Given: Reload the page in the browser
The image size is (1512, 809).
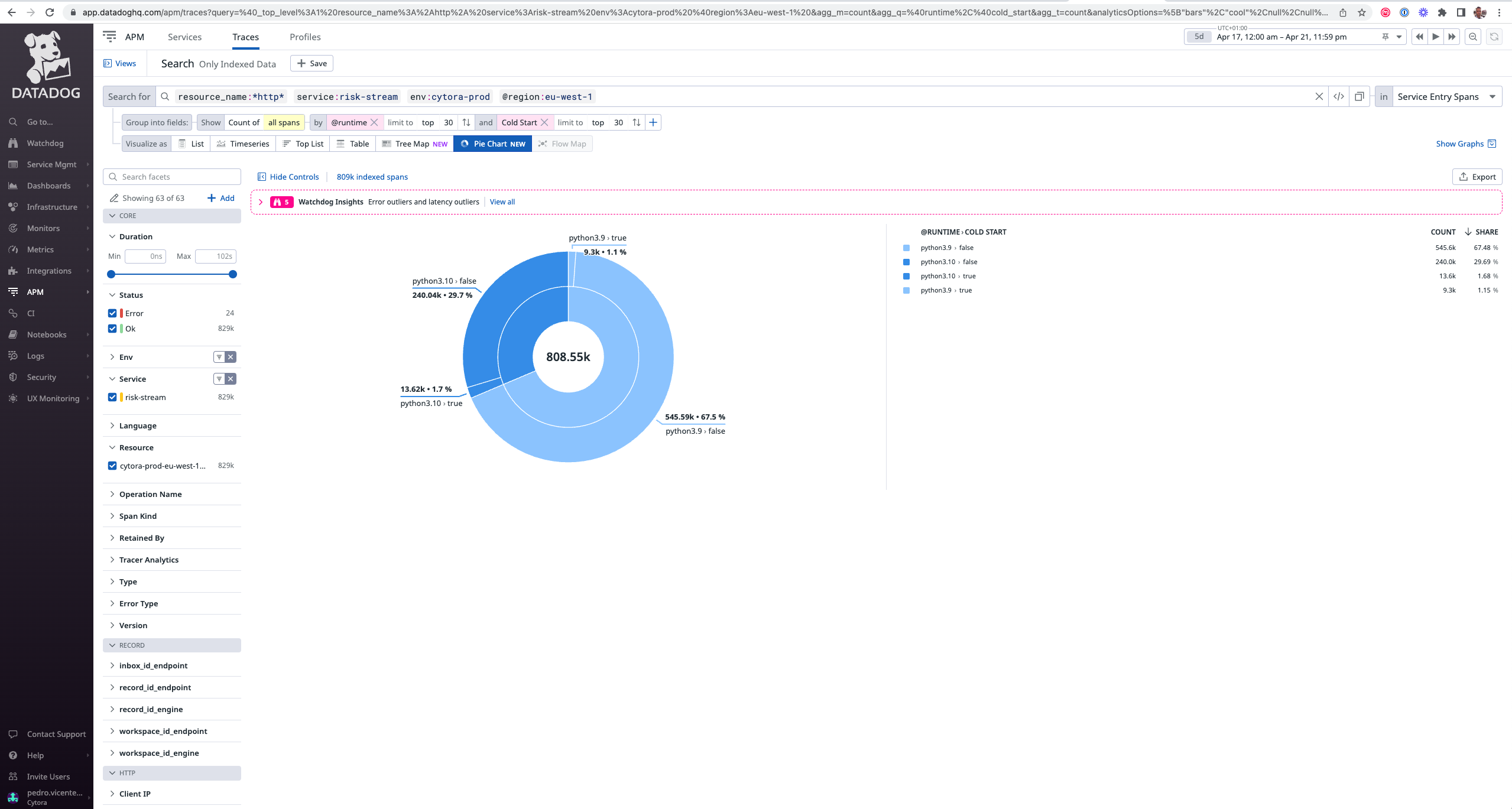Looking at the screenshot, I should [50, 12].
